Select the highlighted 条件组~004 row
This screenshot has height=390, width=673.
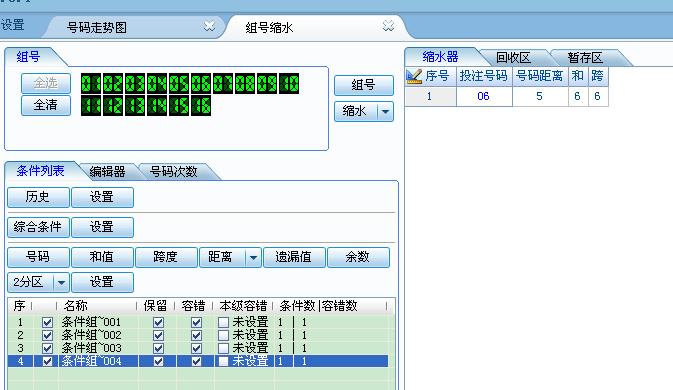point(198,361)
